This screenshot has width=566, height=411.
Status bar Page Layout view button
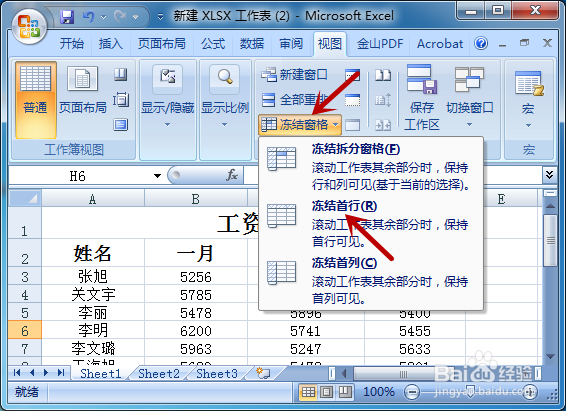pos(327,392)
